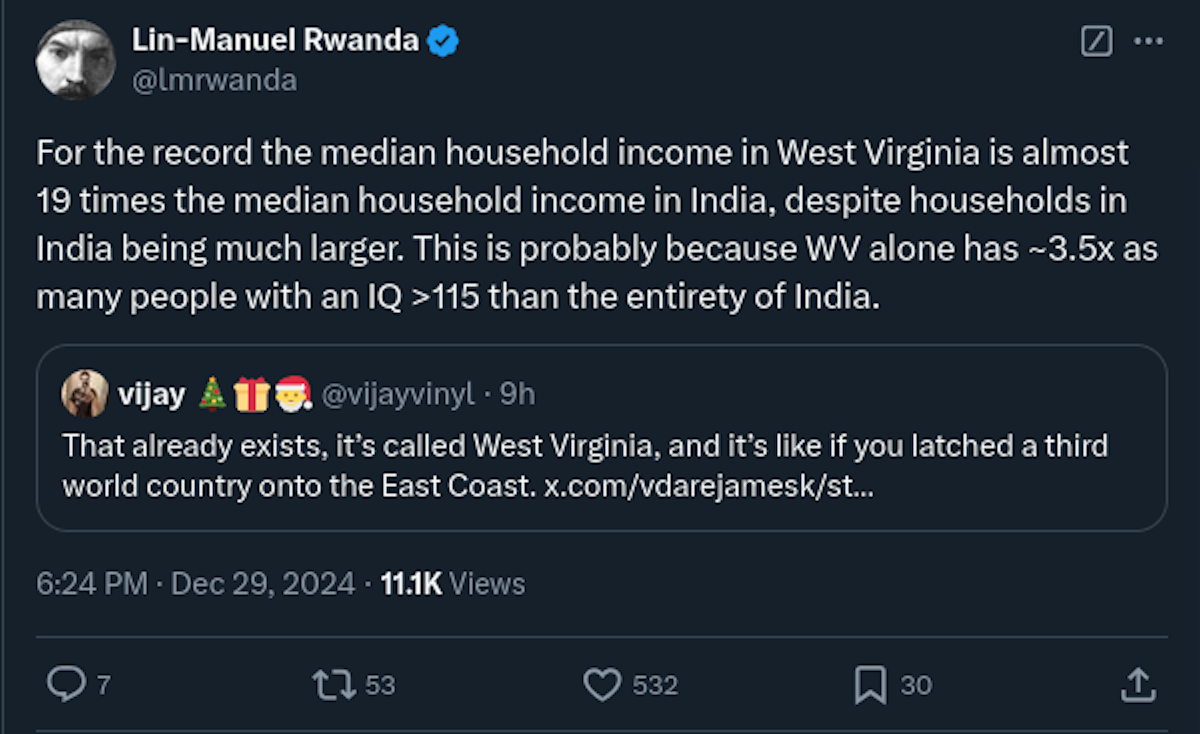
Task: Click vijay's avatar in the quoted post
Action: click(85, 394)
